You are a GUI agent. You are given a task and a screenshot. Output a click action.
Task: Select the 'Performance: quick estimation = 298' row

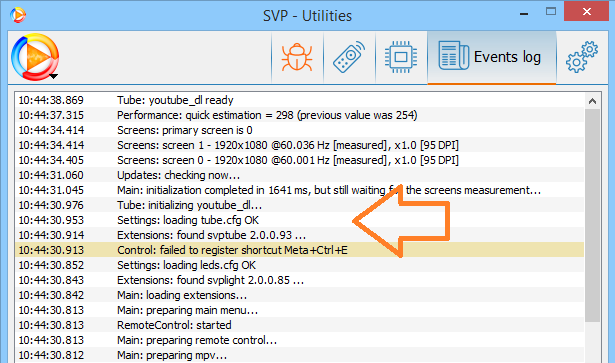pyautogui.click(x=300, y=115)
